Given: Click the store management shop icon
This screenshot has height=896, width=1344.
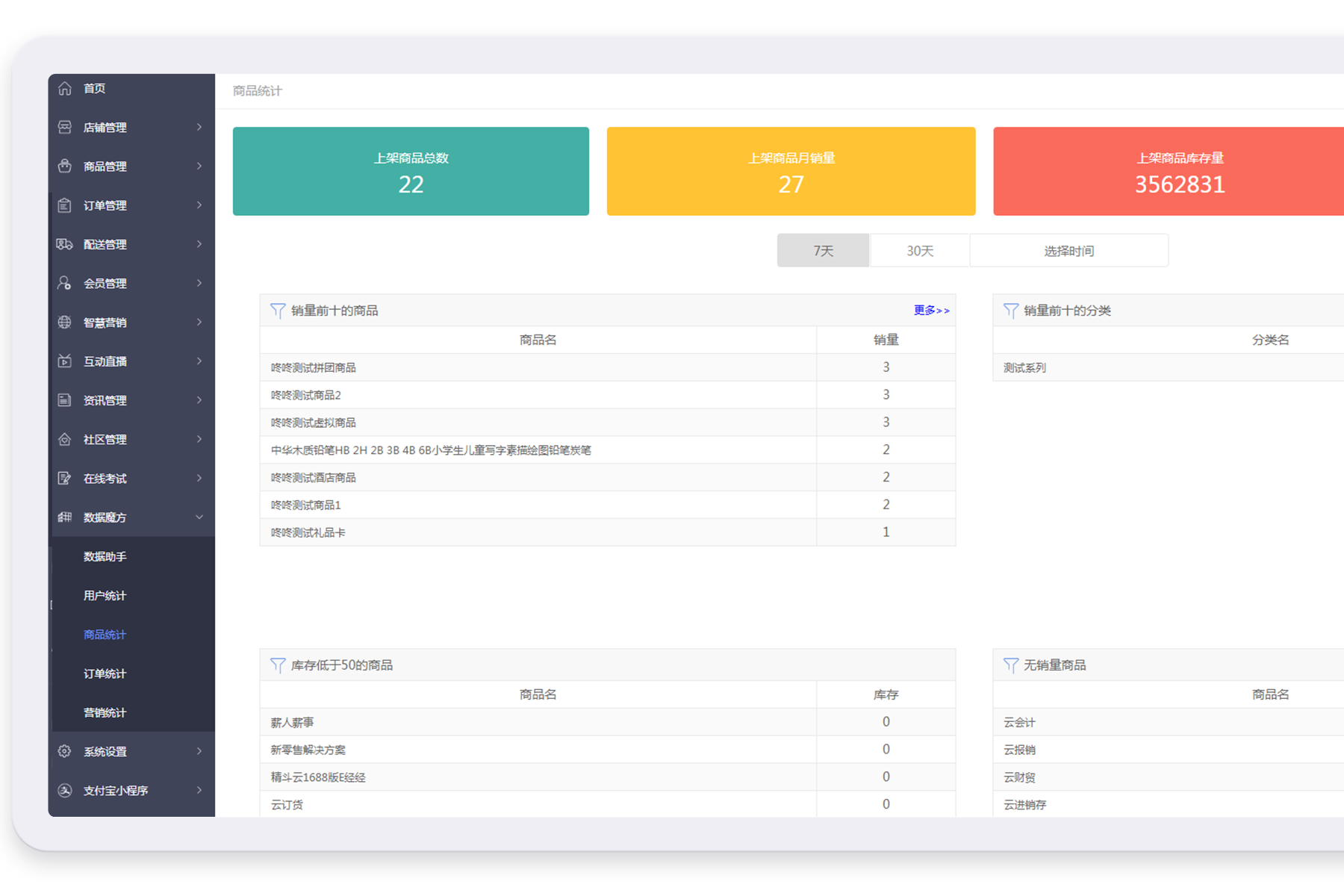Looking at the screenshot, I should click(65, 128).
